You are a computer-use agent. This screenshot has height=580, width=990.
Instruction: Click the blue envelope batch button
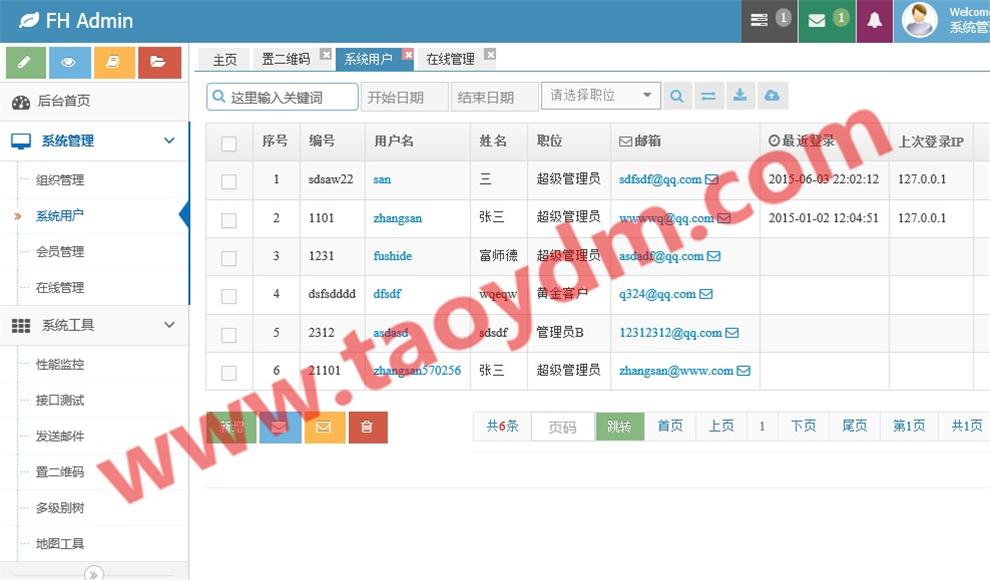point(280,427)
